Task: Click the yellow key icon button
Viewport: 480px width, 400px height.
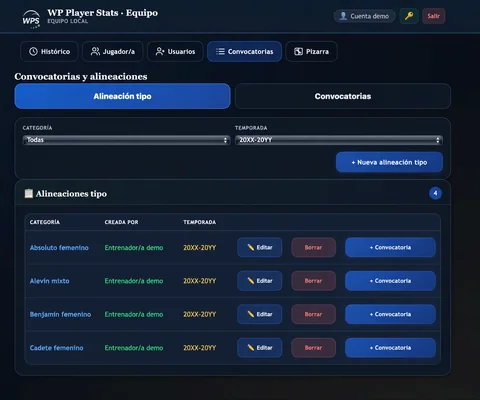Action: click(x=409, y=16)
